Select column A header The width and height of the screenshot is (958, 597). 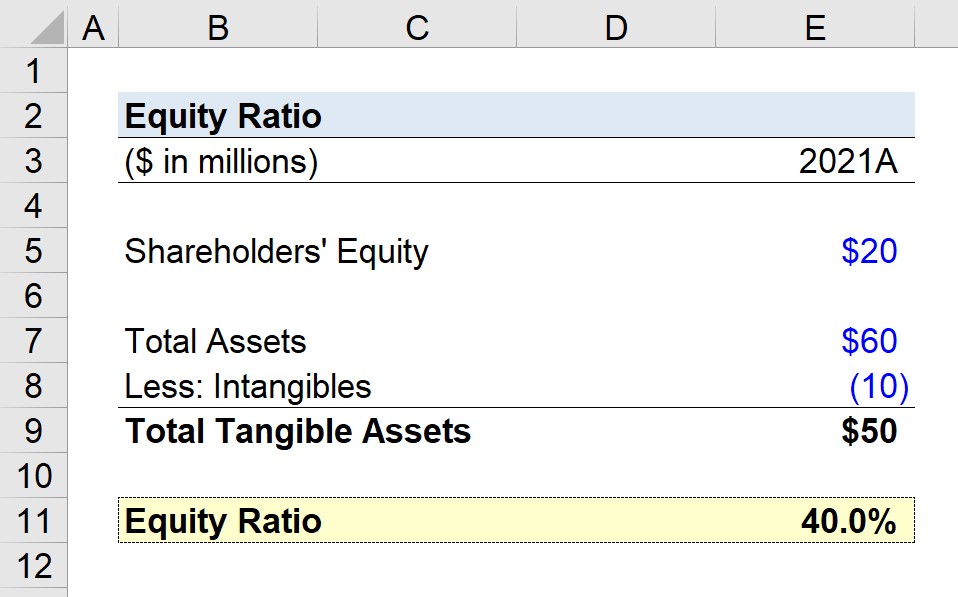[x=93, y=27]
